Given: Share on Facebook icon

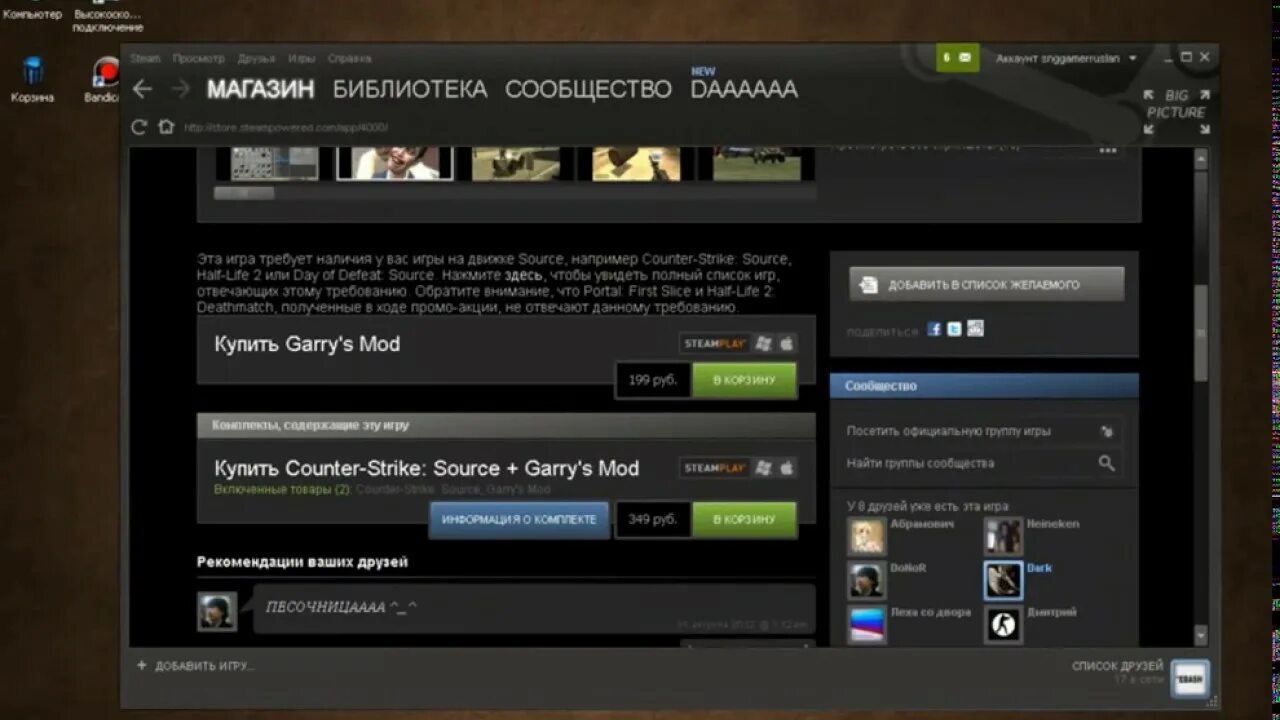Looking at the screenshot, I should coord(934,329).
